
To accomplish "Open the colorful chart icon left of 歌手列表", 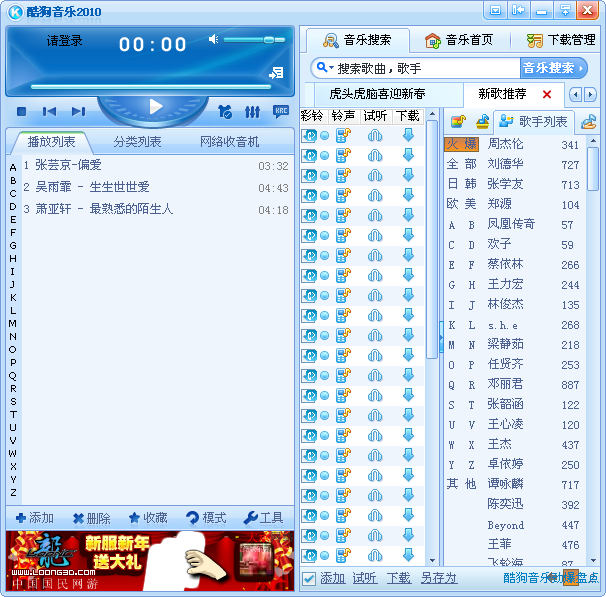I will (458, 122).
